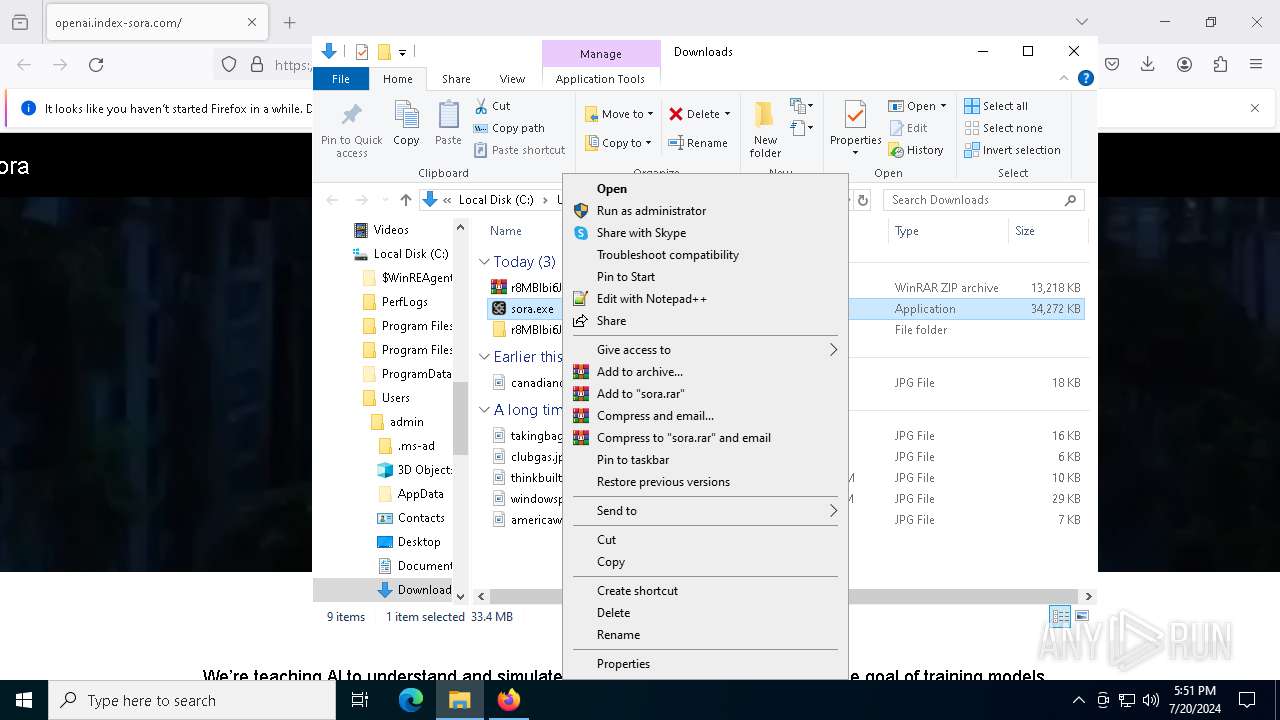Click the Cut scissors icon in ribbon
The height and width of the screenshot is (720, 1280).
click(x=480, y=106)
